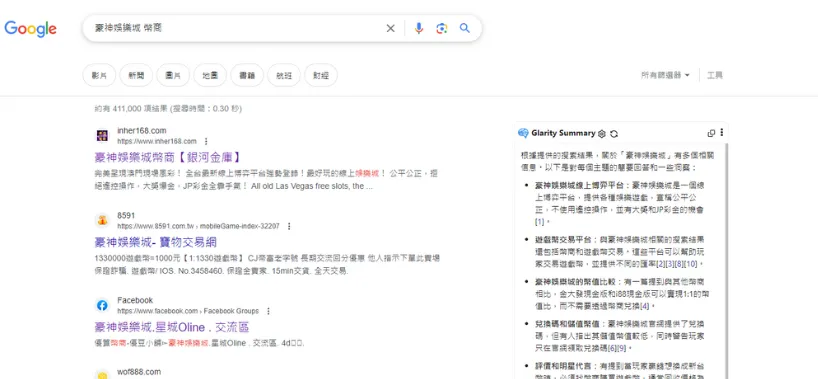Clear the search box with the X icon
Image resolution: width=818 pixels, height=379 pixels.
(390, 28)
